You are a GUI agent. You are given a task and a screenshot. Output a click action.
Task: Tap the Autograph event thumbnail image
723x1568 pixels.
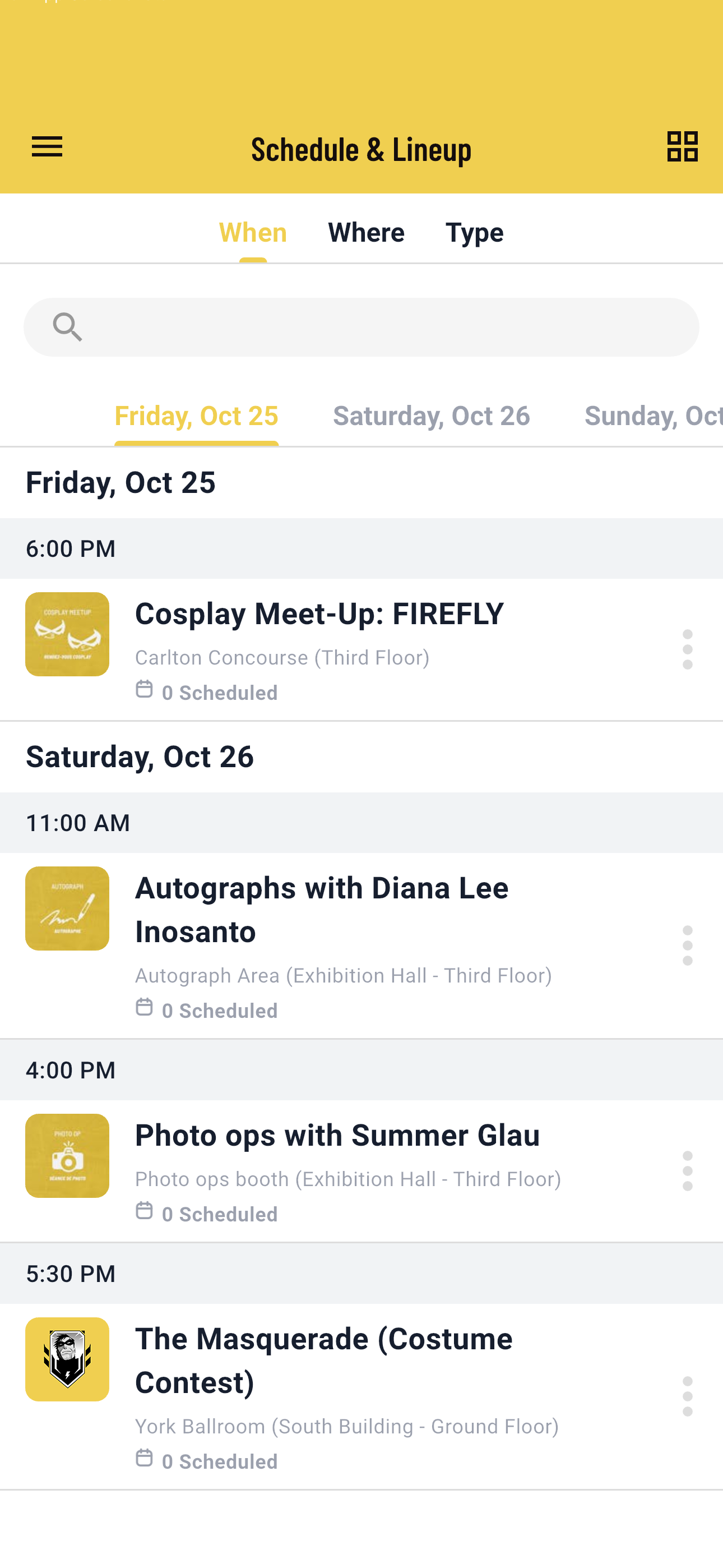(x=67, y=908)
